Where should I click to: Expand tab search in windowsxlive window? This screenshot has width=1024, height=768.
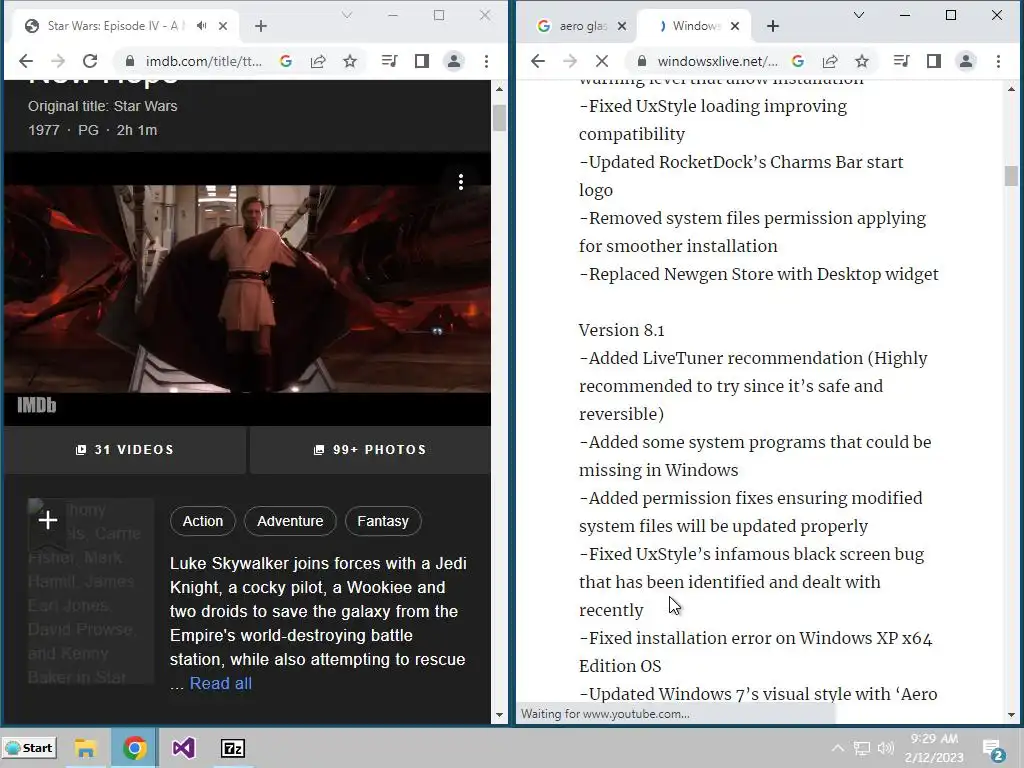859,15
